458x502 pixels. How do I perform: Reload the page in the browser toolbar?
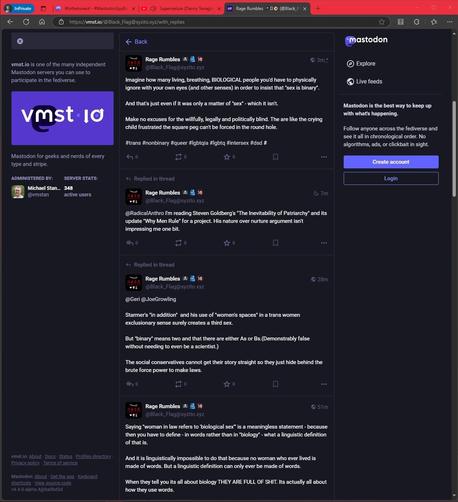pyautogui.click(x=26, y=22)
